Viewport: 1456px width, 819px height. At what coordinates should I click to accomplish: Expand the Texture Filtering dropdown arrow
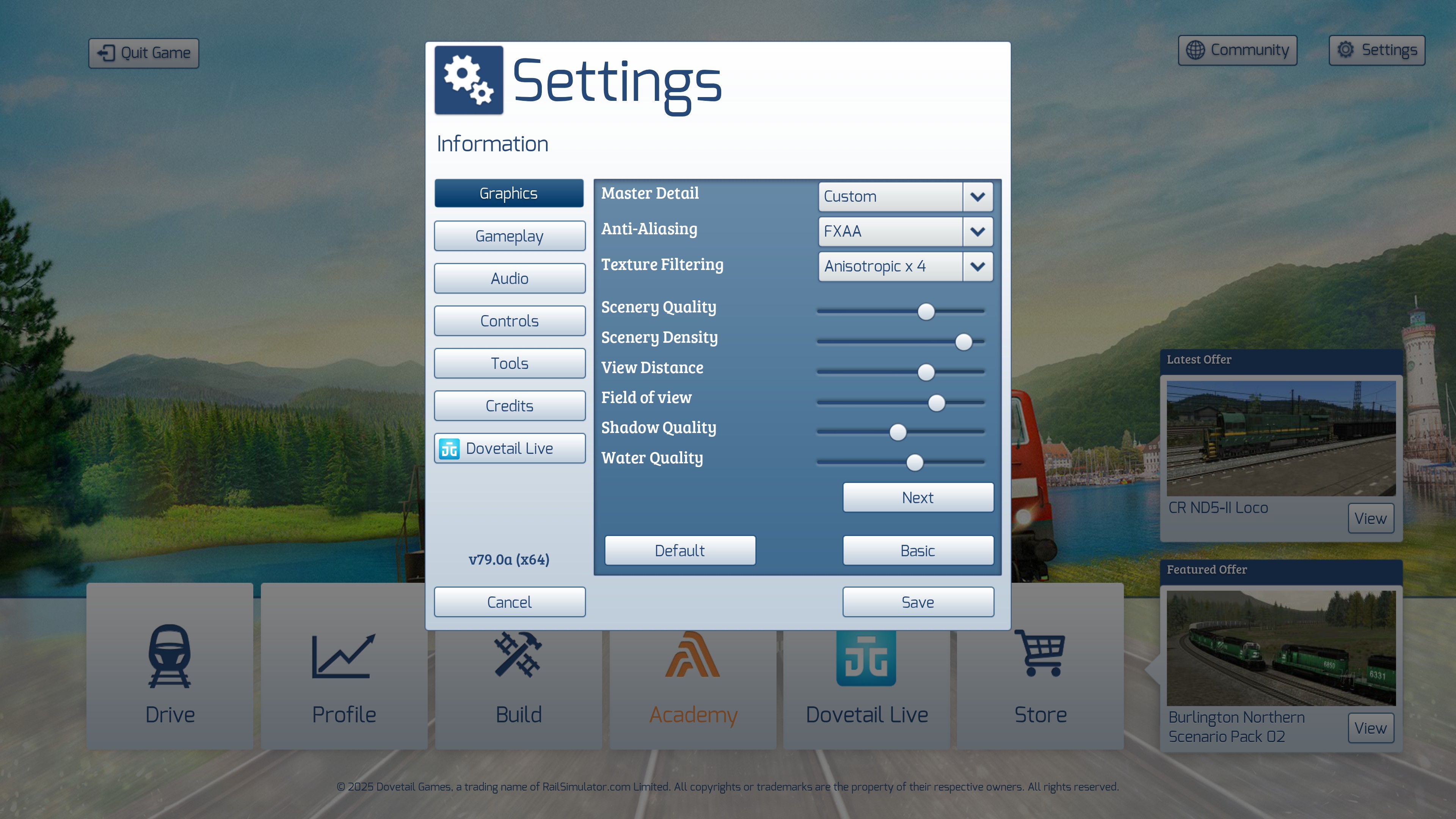(977, 266)
